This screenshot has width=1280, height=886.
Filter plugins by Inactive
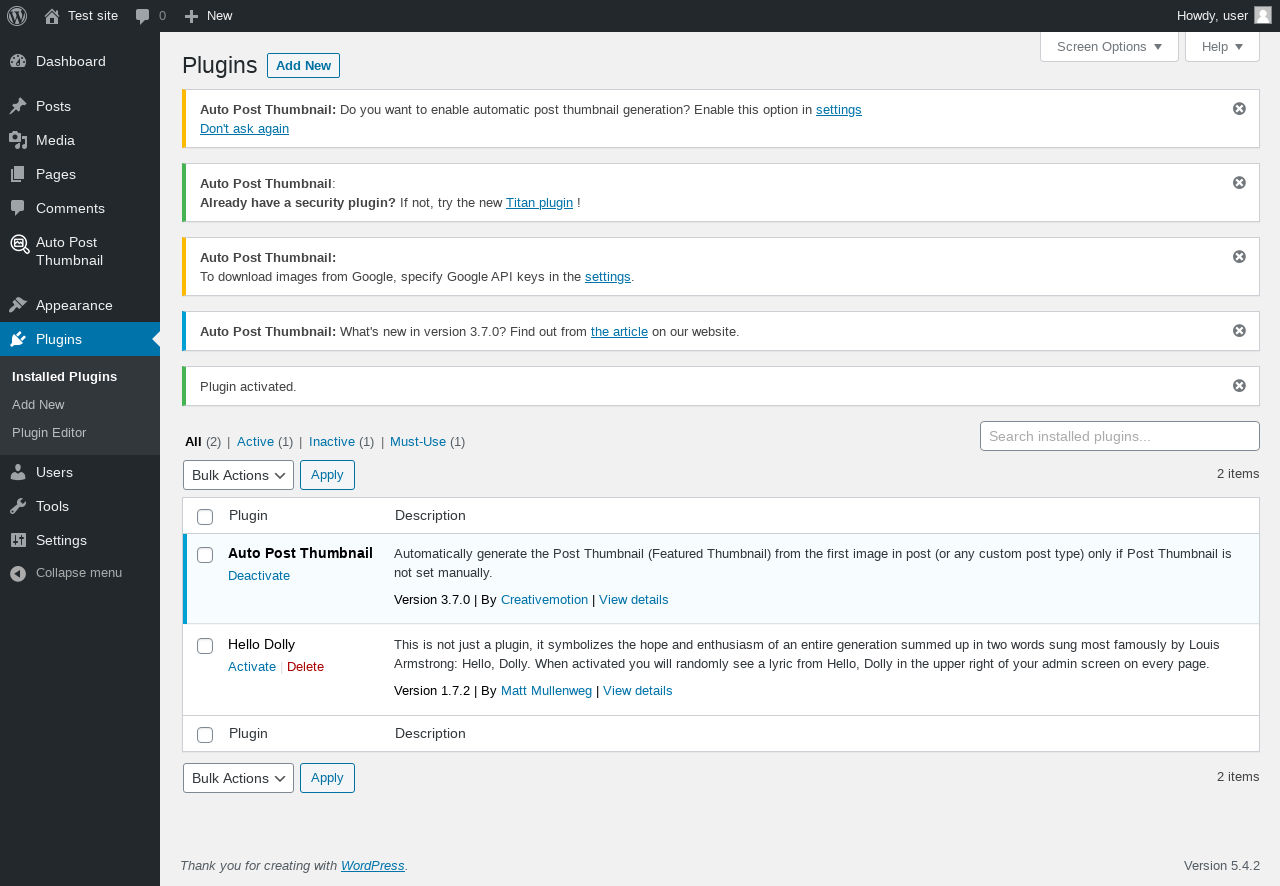(331, 442)
